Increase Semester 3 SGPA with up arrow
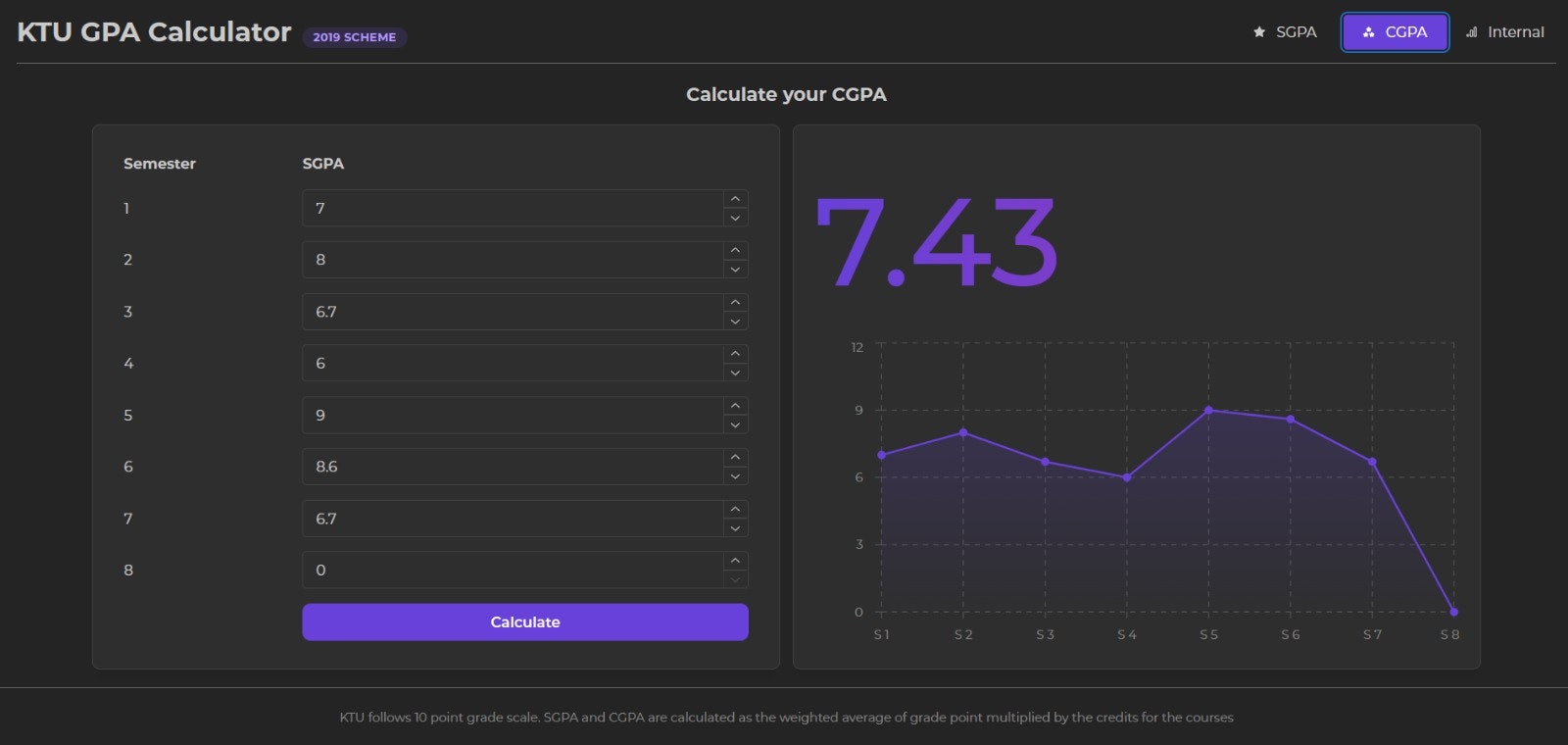Screen dimensions: 1568x745 735,303
